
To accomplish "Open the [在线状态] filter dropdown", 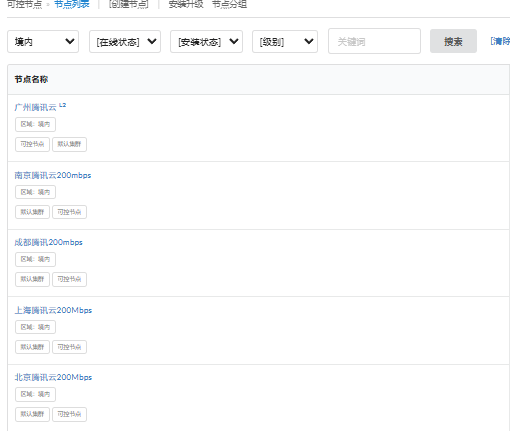I will [x=125, y=42].
